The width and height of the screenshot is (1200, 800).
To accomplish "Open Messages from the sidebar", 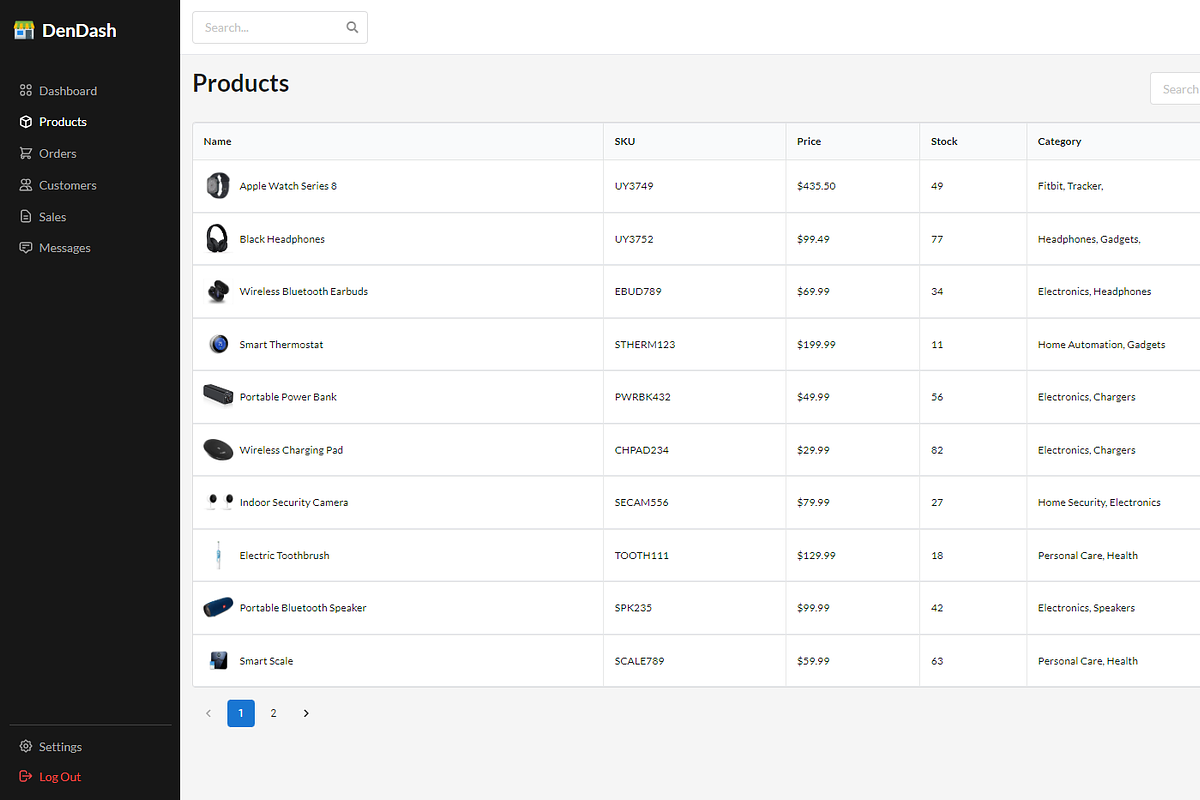I will (x=65, y=248).
